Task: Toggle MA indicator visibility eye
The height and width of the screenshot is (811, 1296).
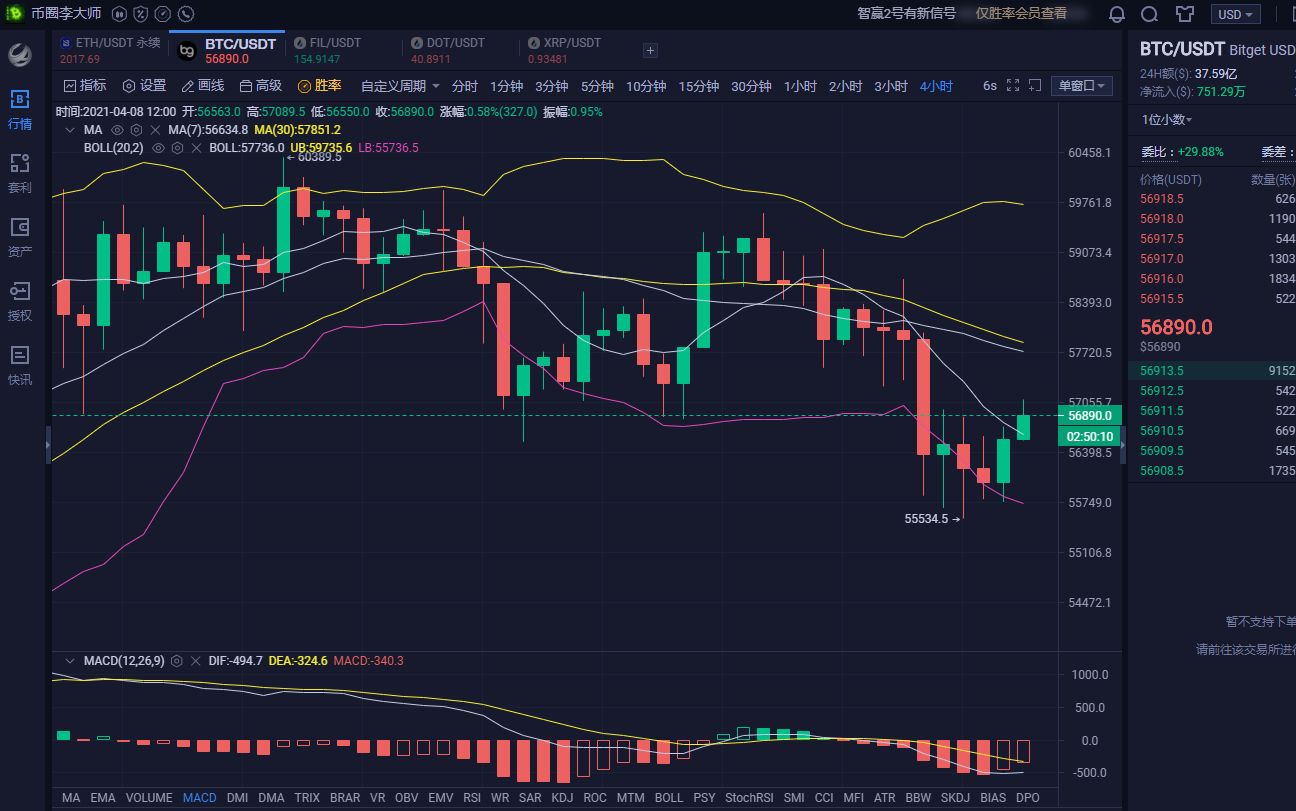Action: (117, 130)
